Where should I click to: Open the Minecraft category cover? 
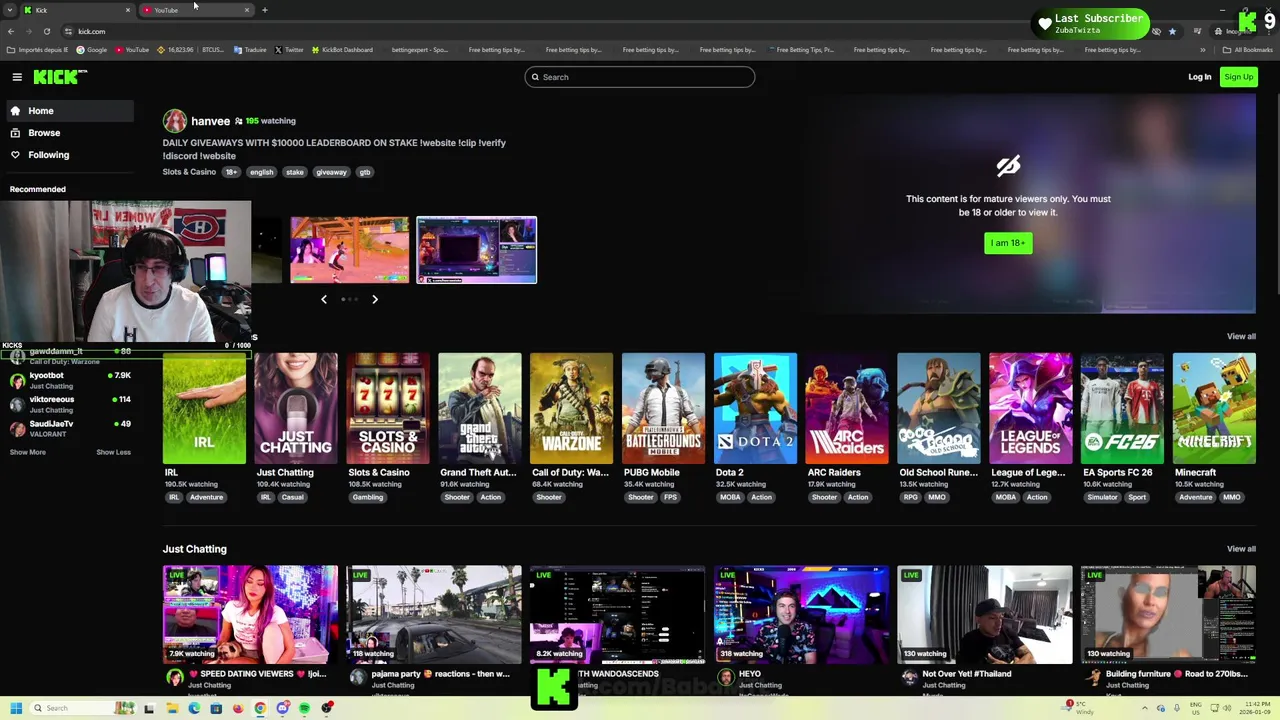pos(1214,408)
